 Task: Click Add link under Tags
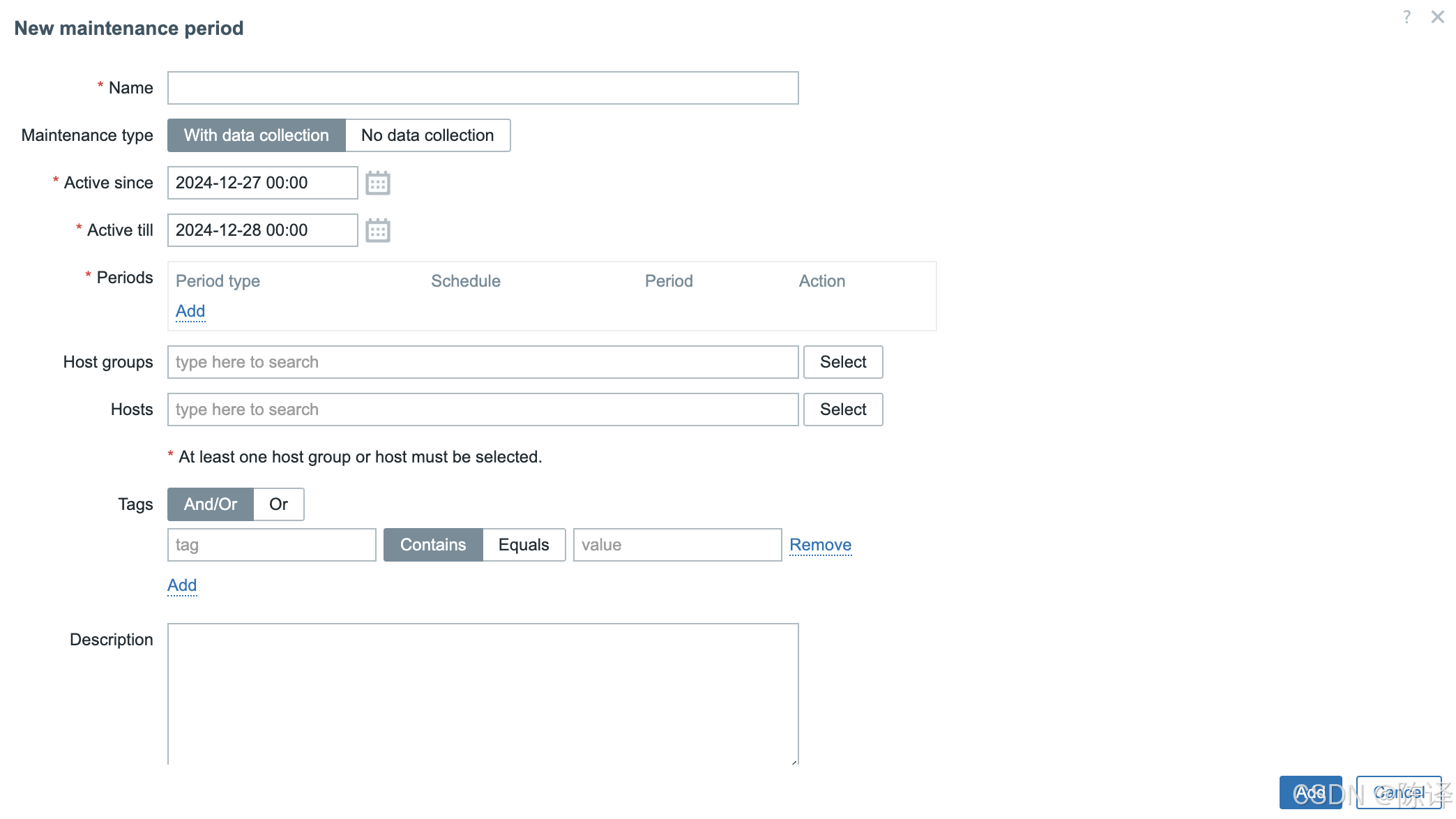[x=181, y=585]
